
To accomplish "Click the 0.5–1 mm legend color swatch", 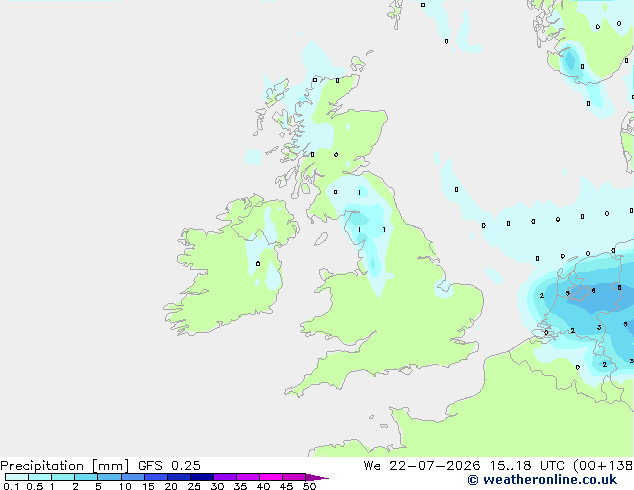I will [40, 477].
